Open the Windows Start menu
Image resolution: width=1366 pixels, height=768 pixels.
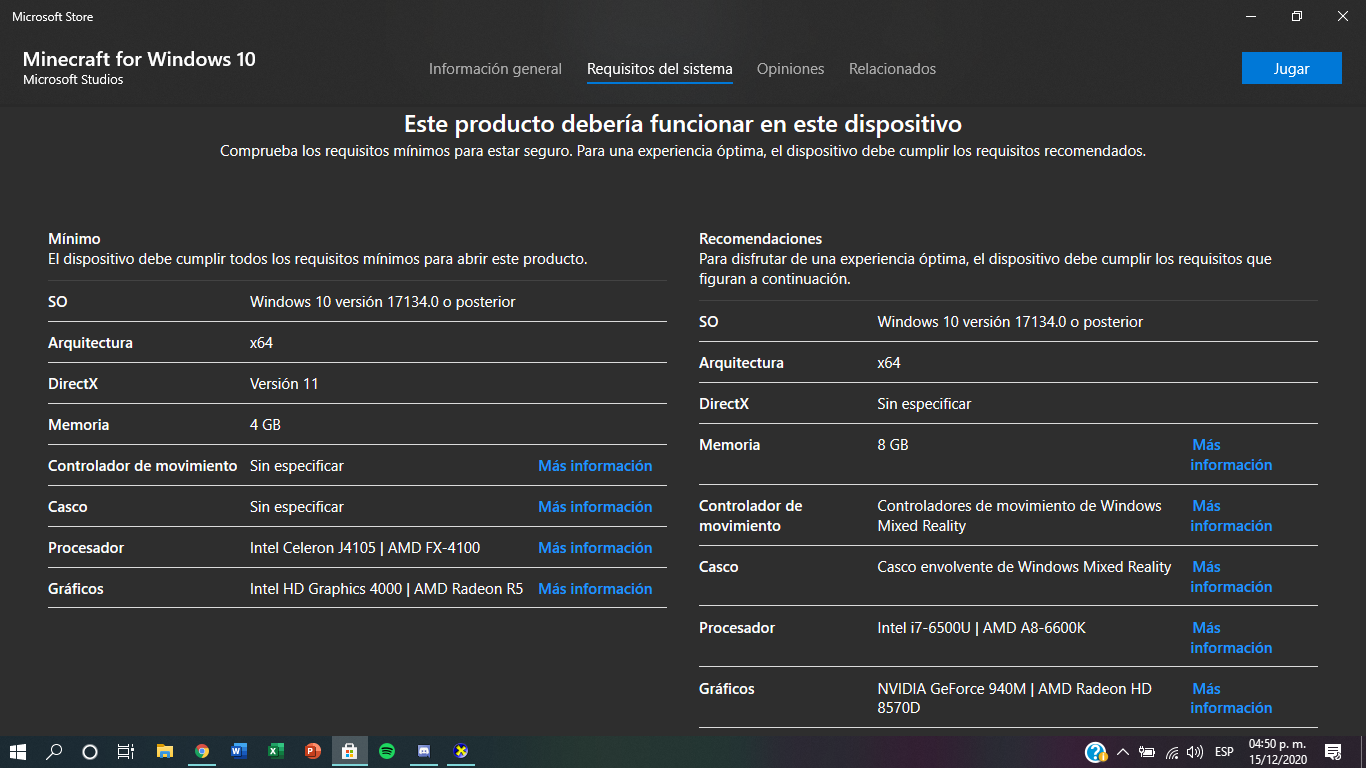pos(18,751)
